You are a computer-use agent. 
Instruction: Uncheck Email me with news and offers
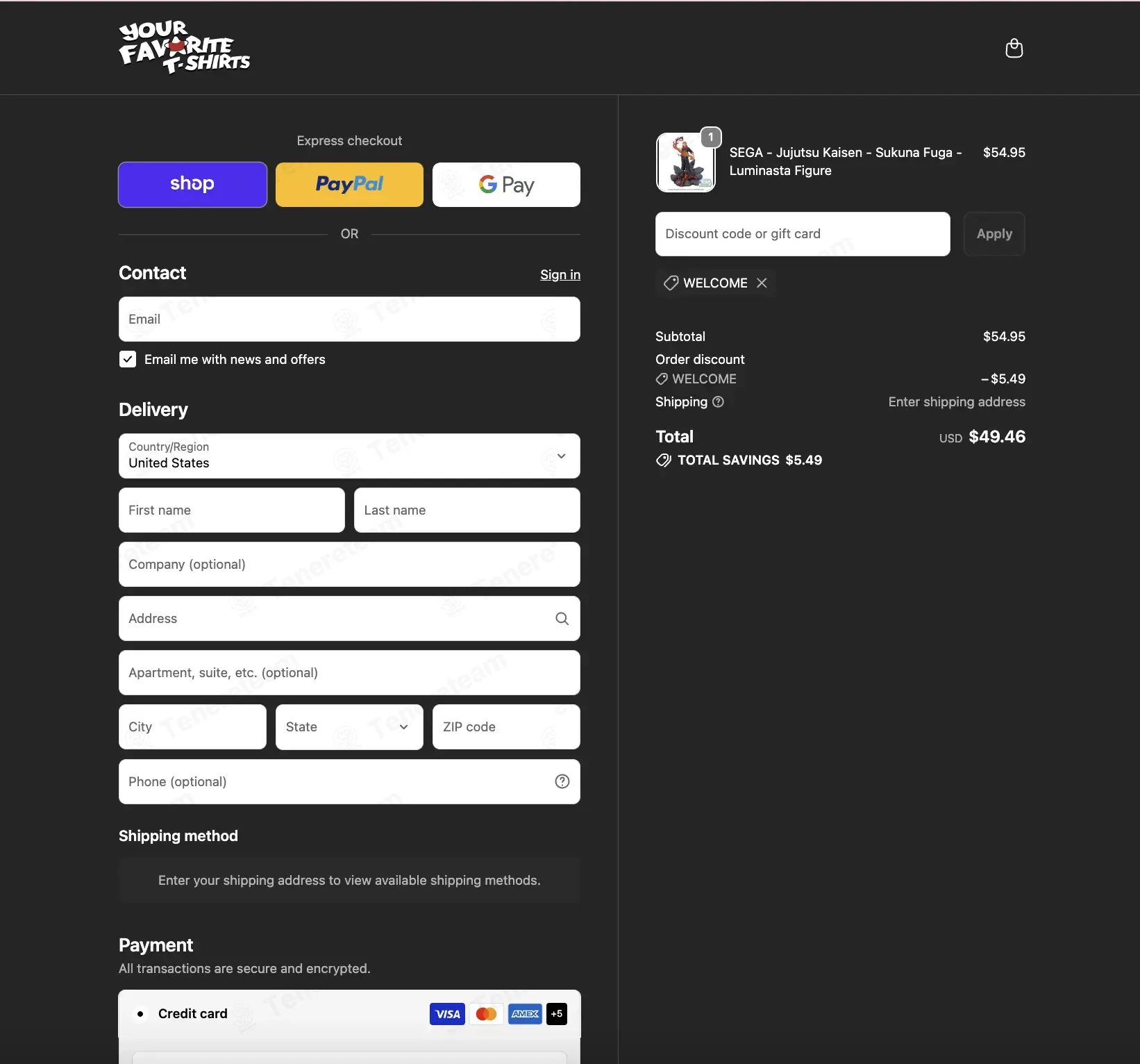point(128,359)
